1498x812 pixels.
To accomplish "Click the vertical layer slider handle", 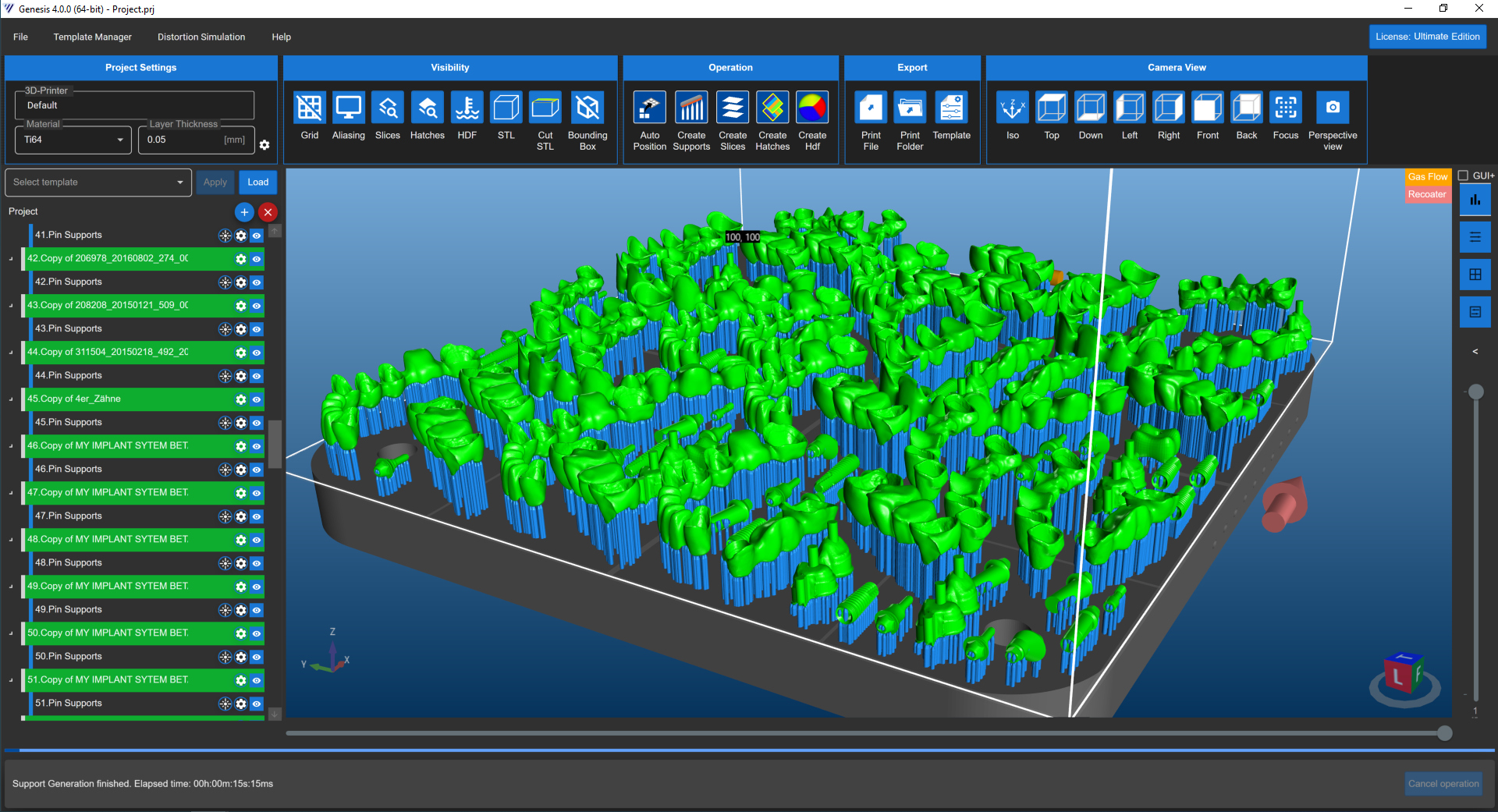I will point(1475,392).
